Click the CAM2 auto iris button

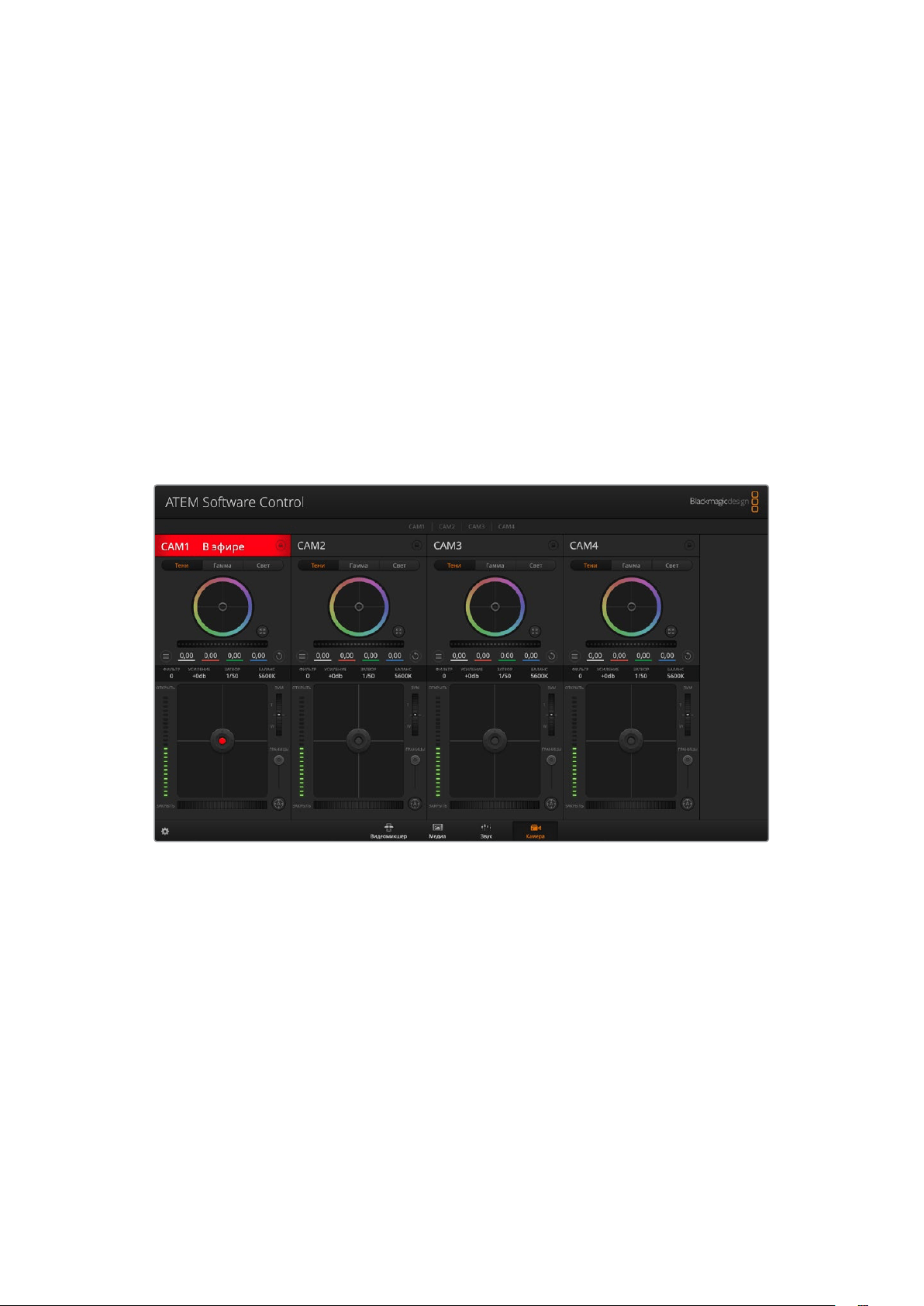click(x=415, y=804)
